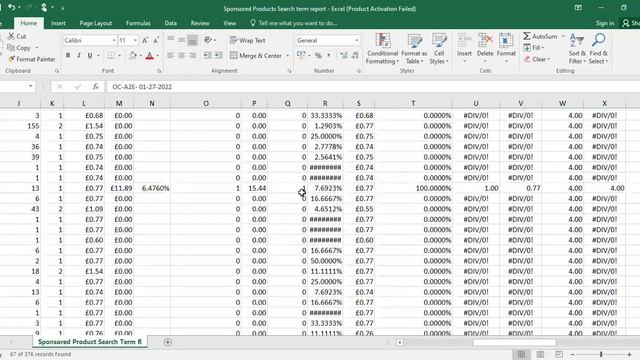Increase font size with the larger A icon

click(145, 40)
